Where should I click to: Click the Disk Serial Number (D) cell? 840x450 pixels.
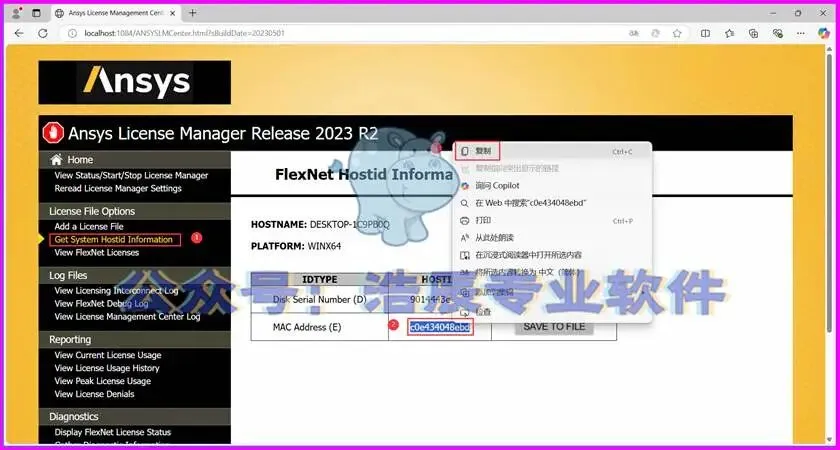[x=319, y=299]
